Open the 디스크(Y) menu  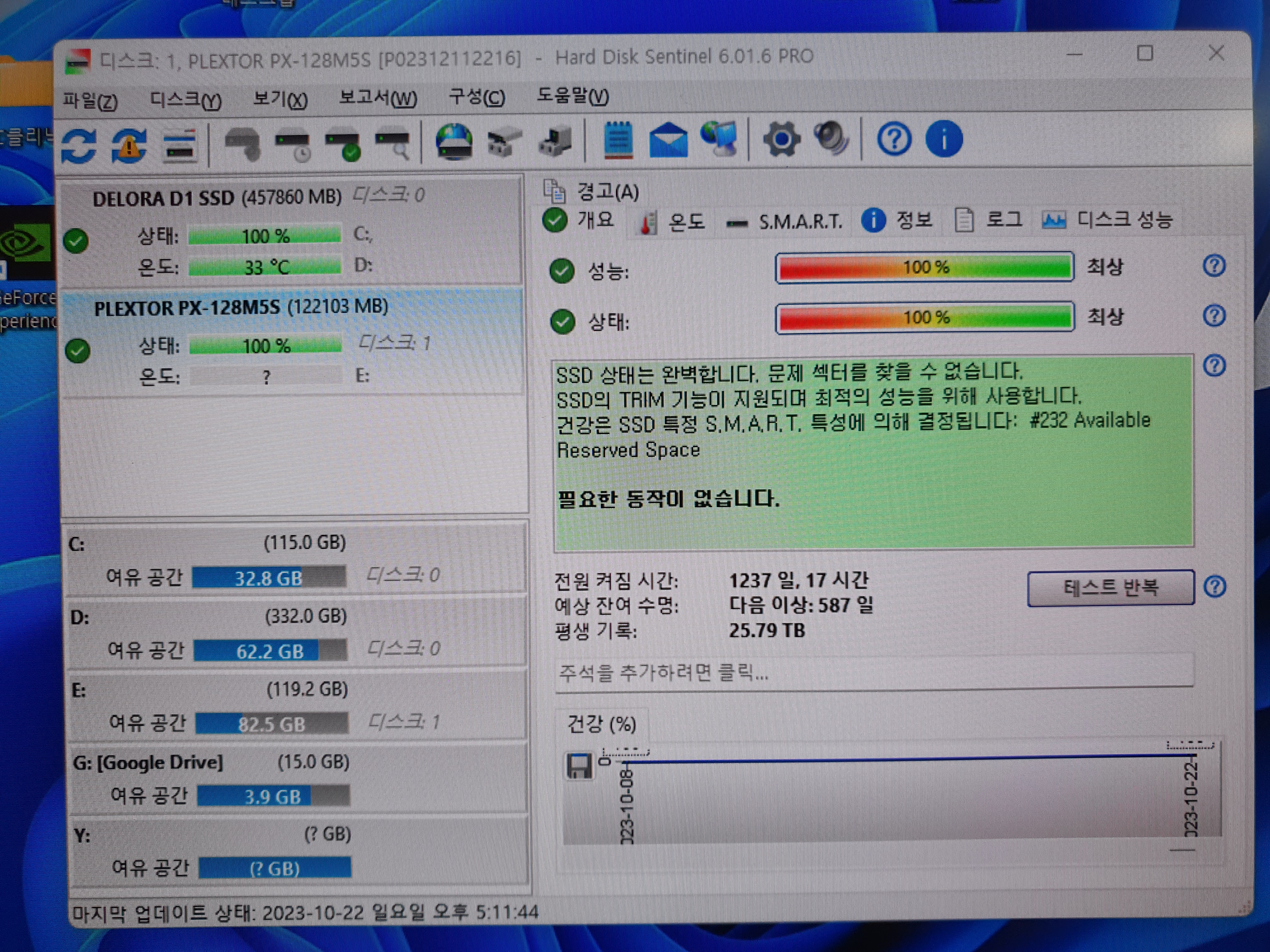pyautogui.click(x=186, y=100)
